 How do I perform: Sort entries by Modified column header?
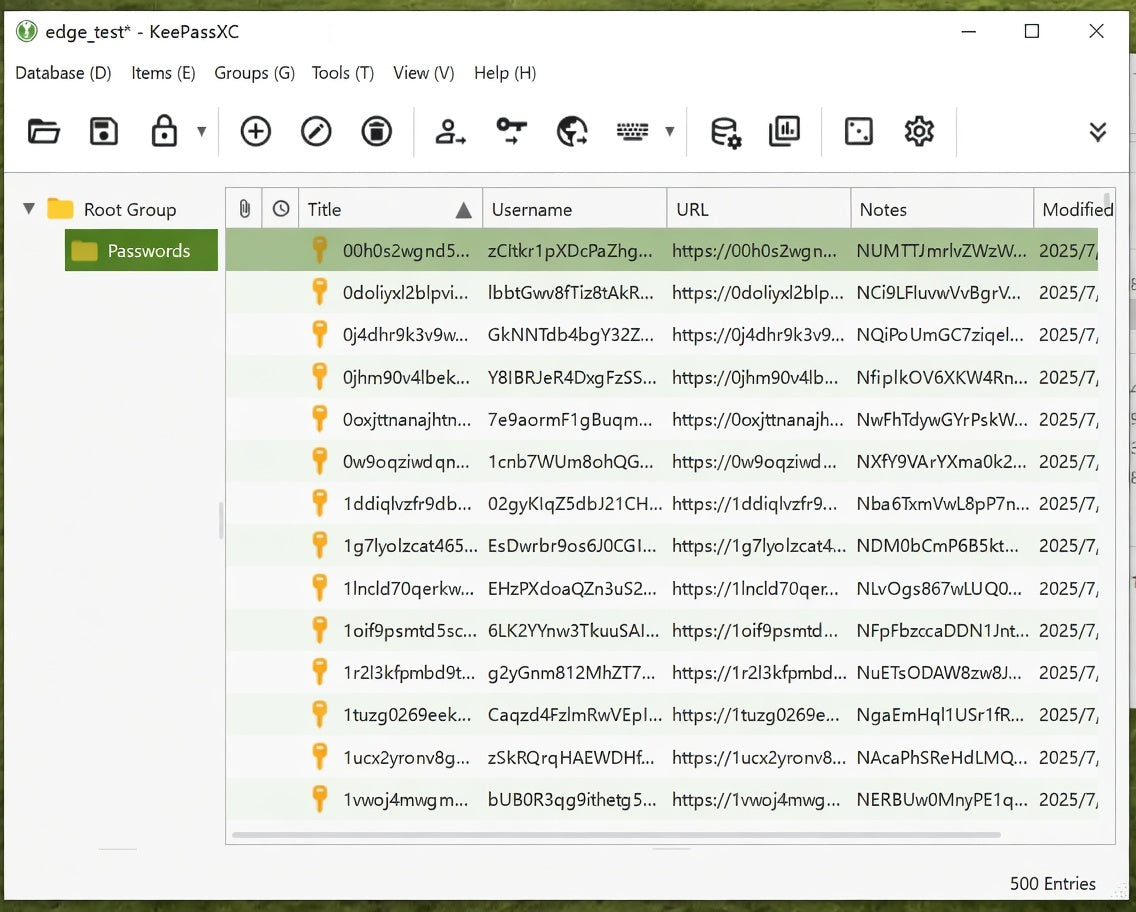pos(1074,209)
